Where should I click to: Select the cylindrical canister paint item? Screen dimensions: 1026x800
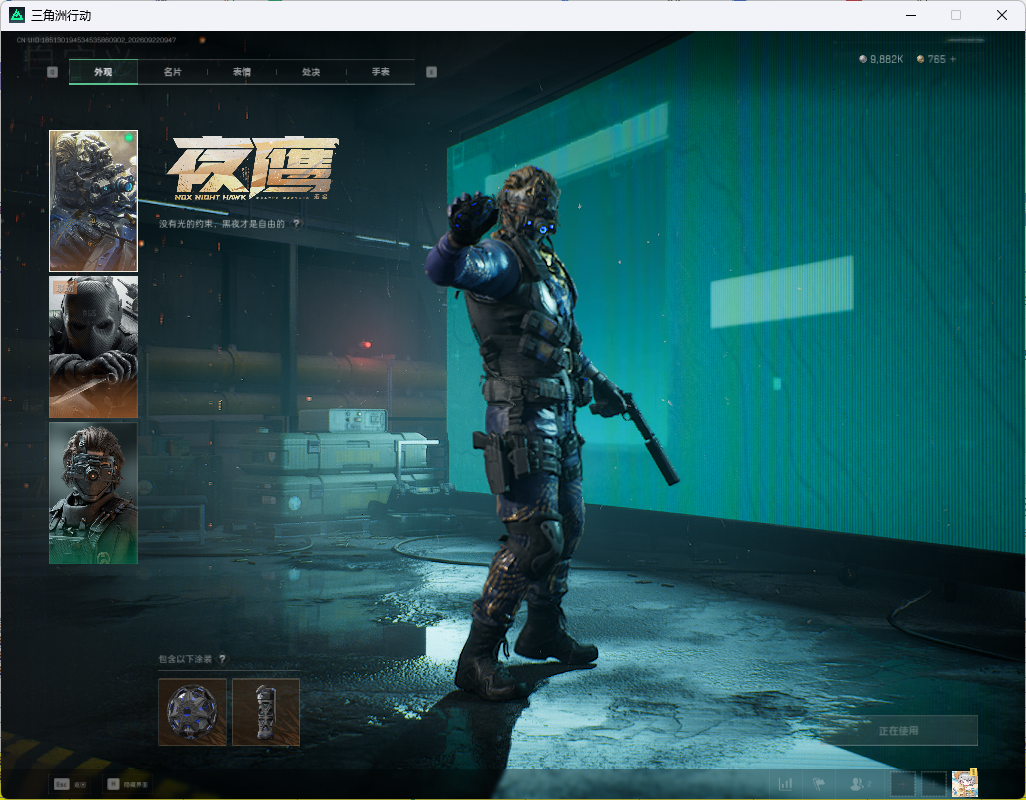266,712
